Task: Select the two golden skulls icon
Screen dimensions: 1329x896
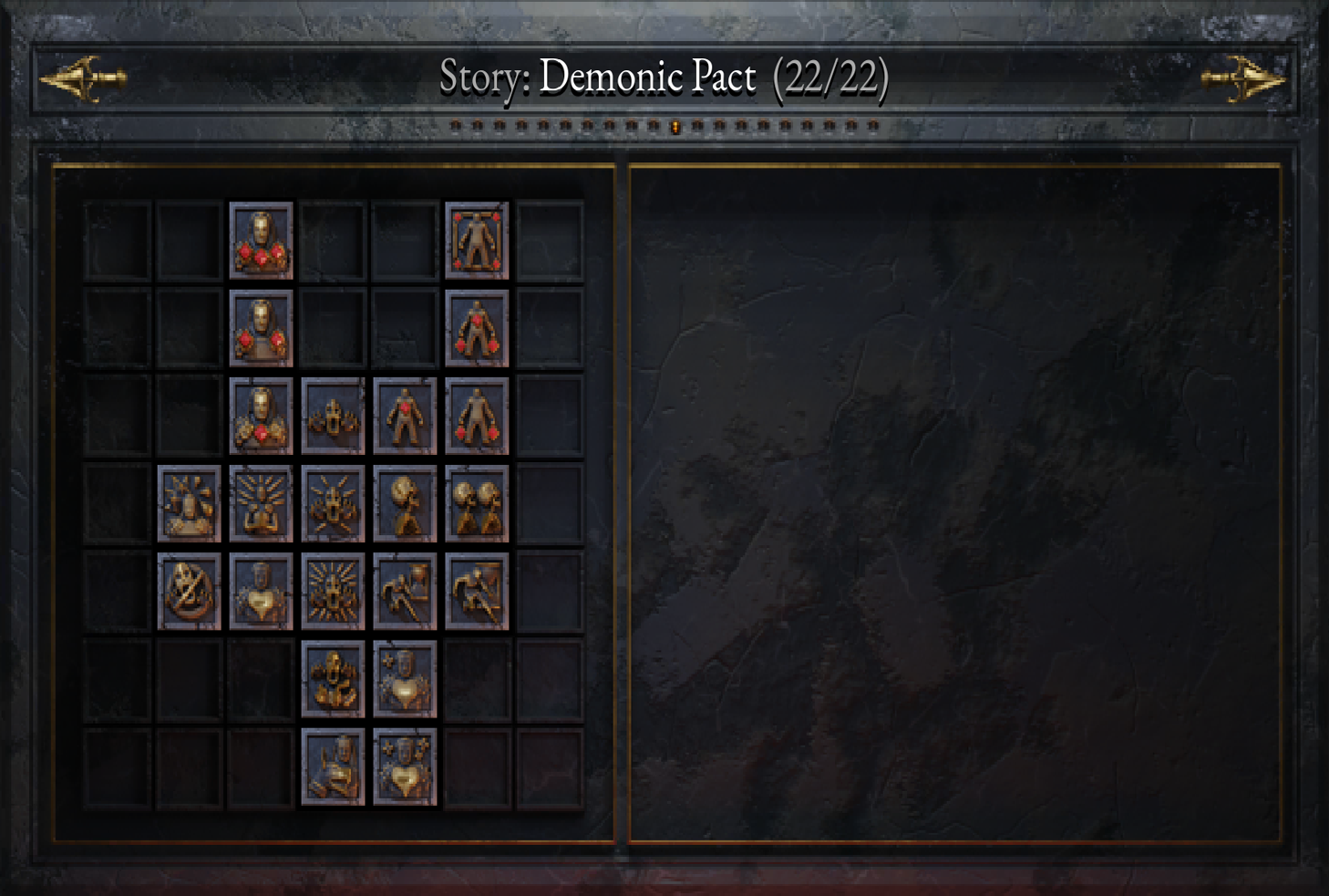Action: point(477,504)
